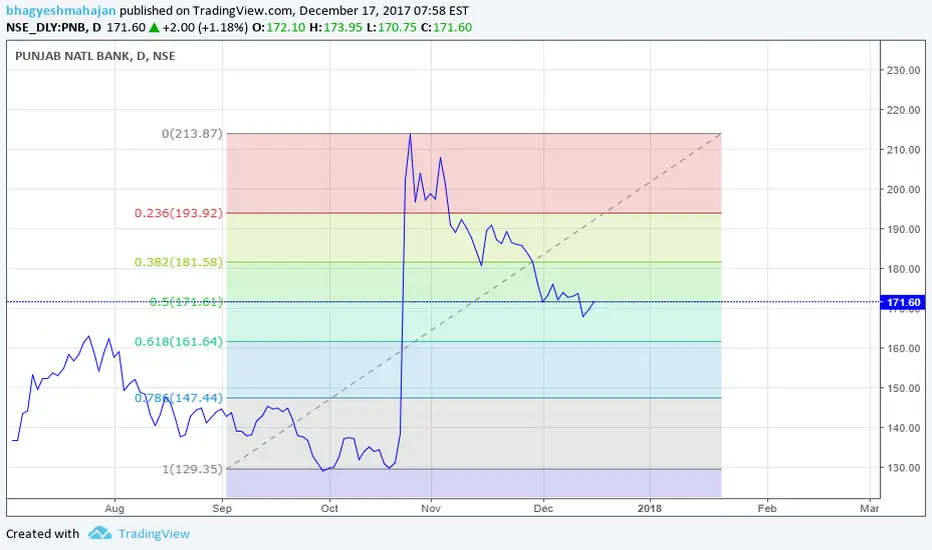Select the 0.382(181.58) Fibonacci level label
This screenshot has height=550, width=932.
tap(178, 262)
